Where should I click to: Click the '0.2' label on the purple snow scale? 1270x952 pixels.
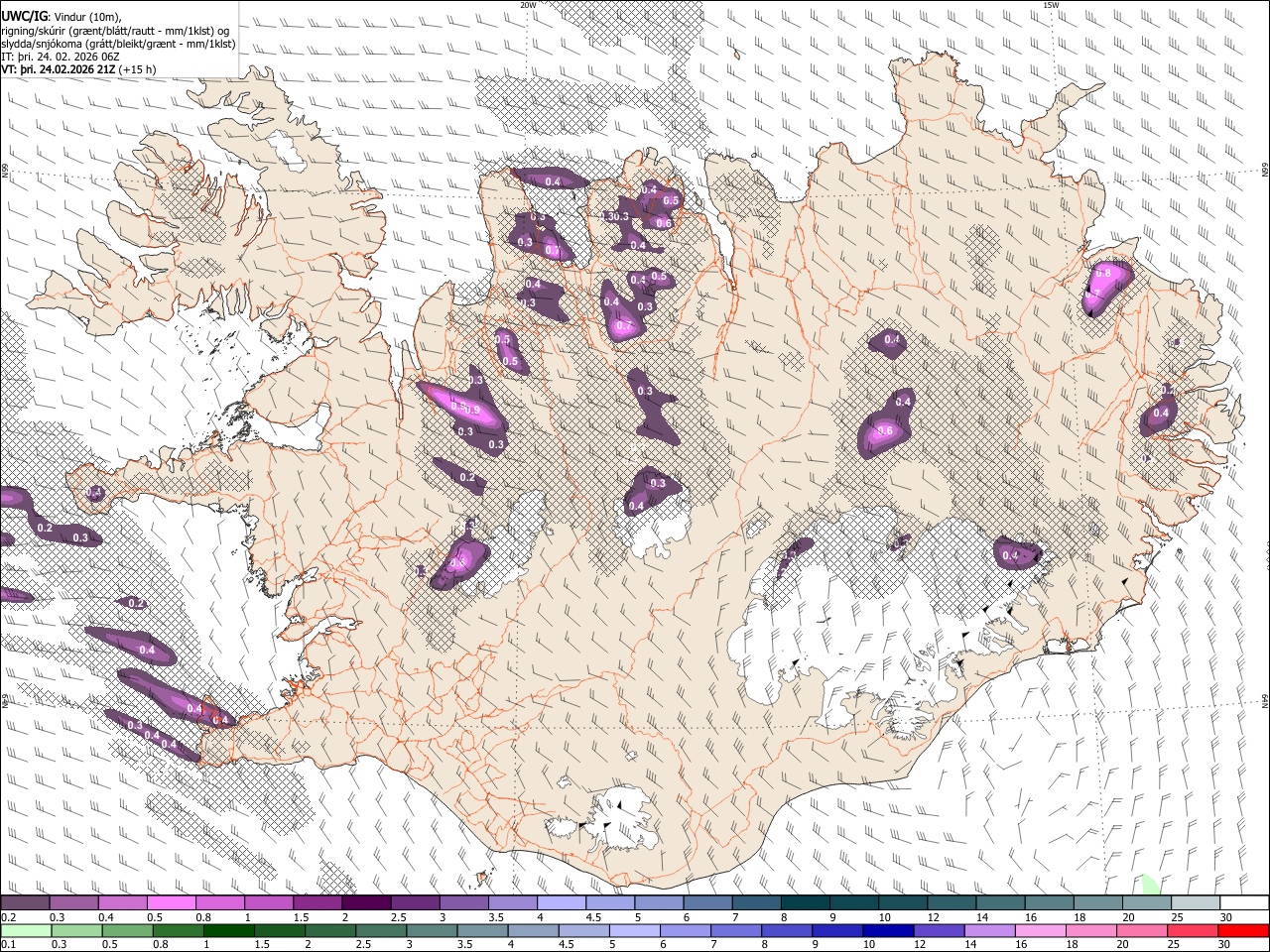pos(9,917)
